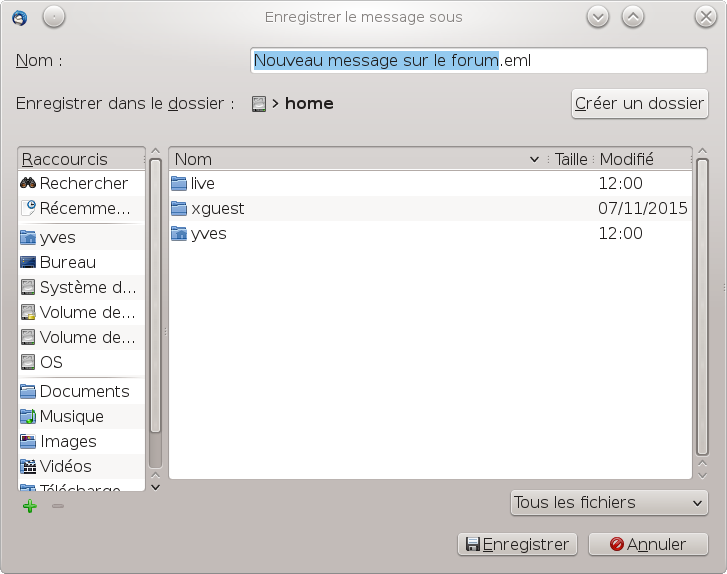Sort the list by Modifié column
This screenshot has height=574, width=727.
[640, 159]
